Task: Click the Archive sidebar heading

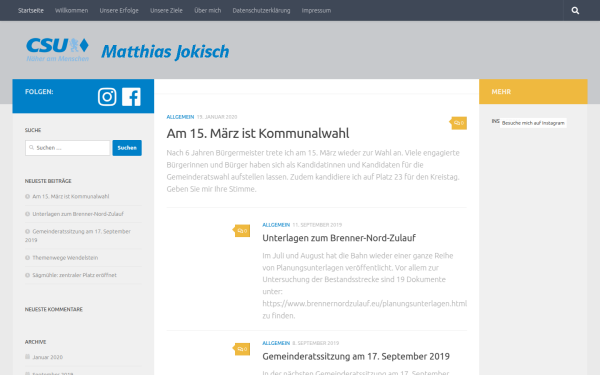Action: (36, 342)
